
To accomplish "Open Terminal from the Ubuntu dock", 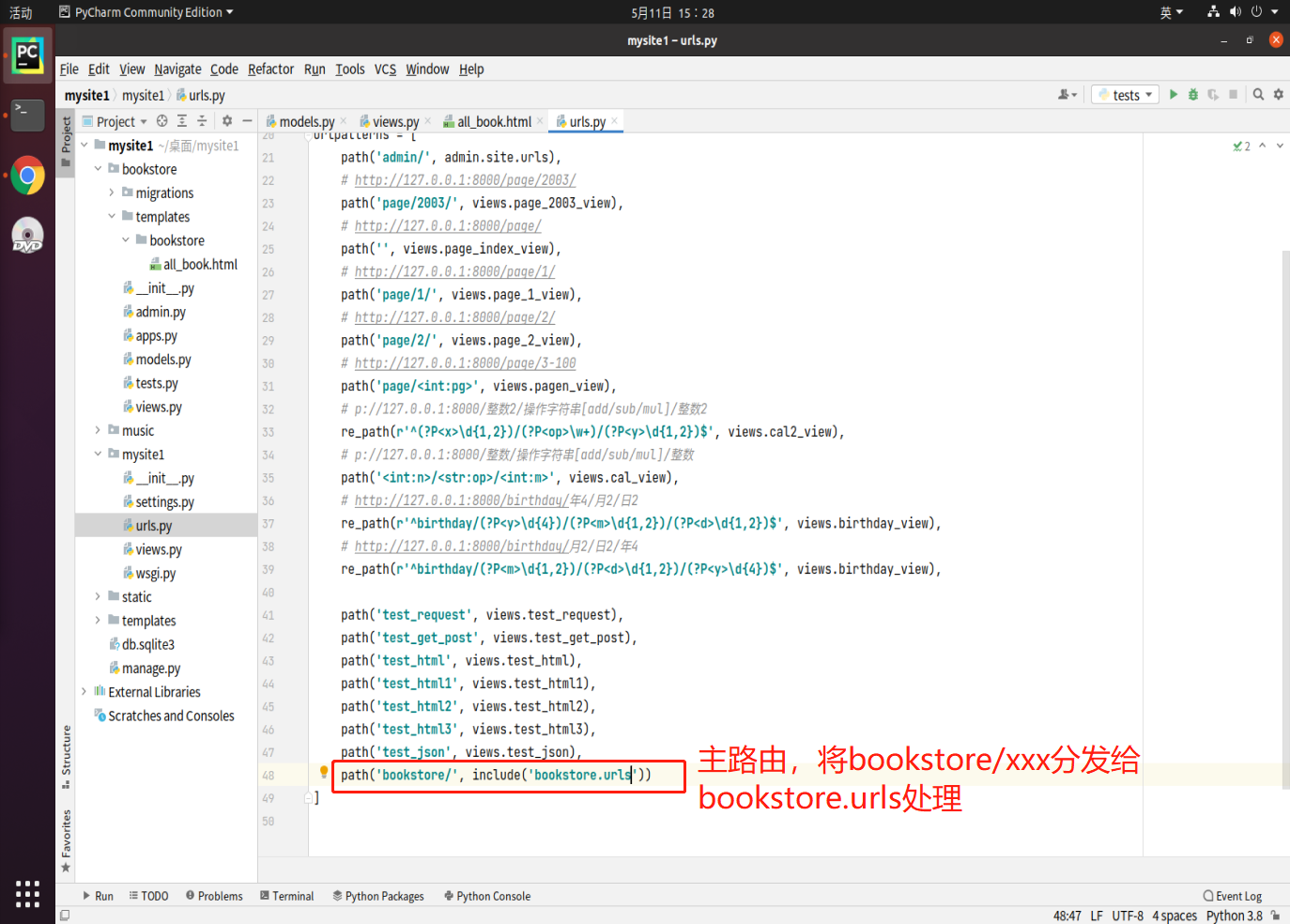I will click(x=27, y=115).
